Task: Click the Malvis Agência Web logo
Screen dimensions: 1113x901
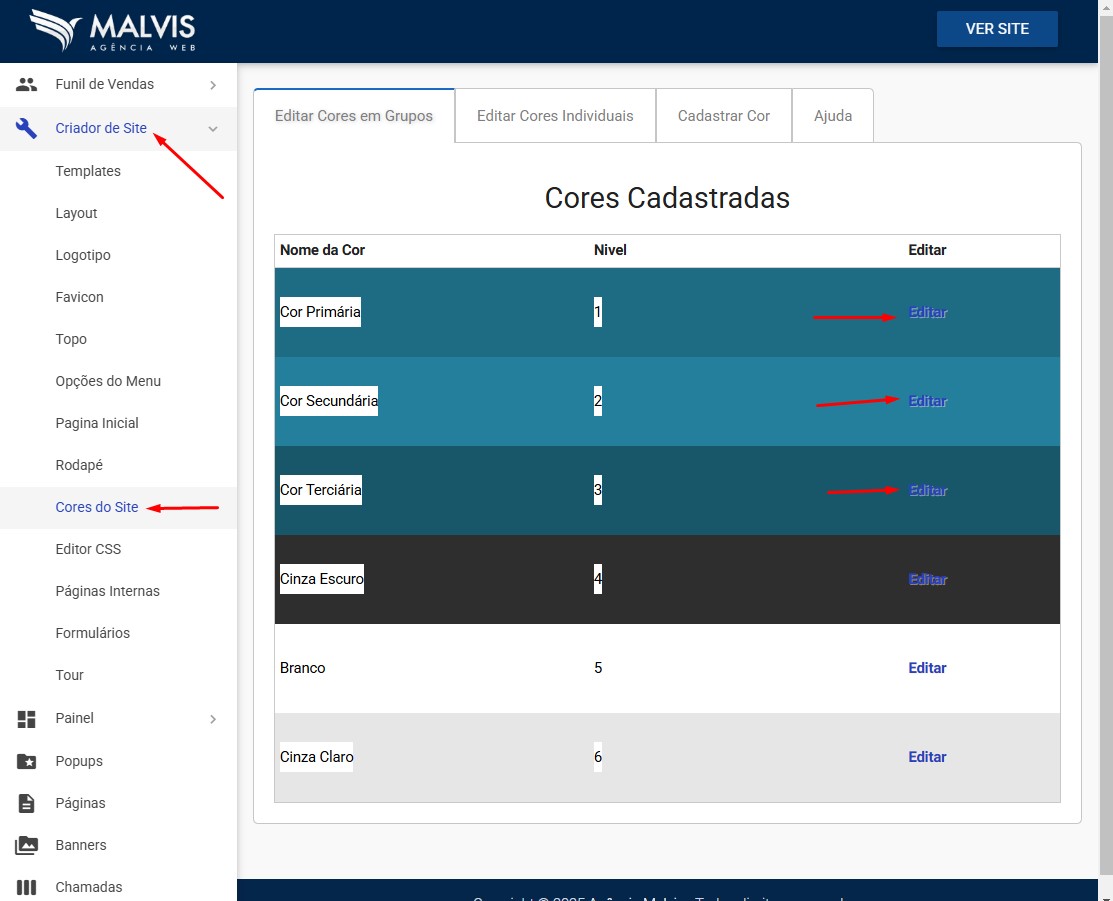Action: click(113, 31)
